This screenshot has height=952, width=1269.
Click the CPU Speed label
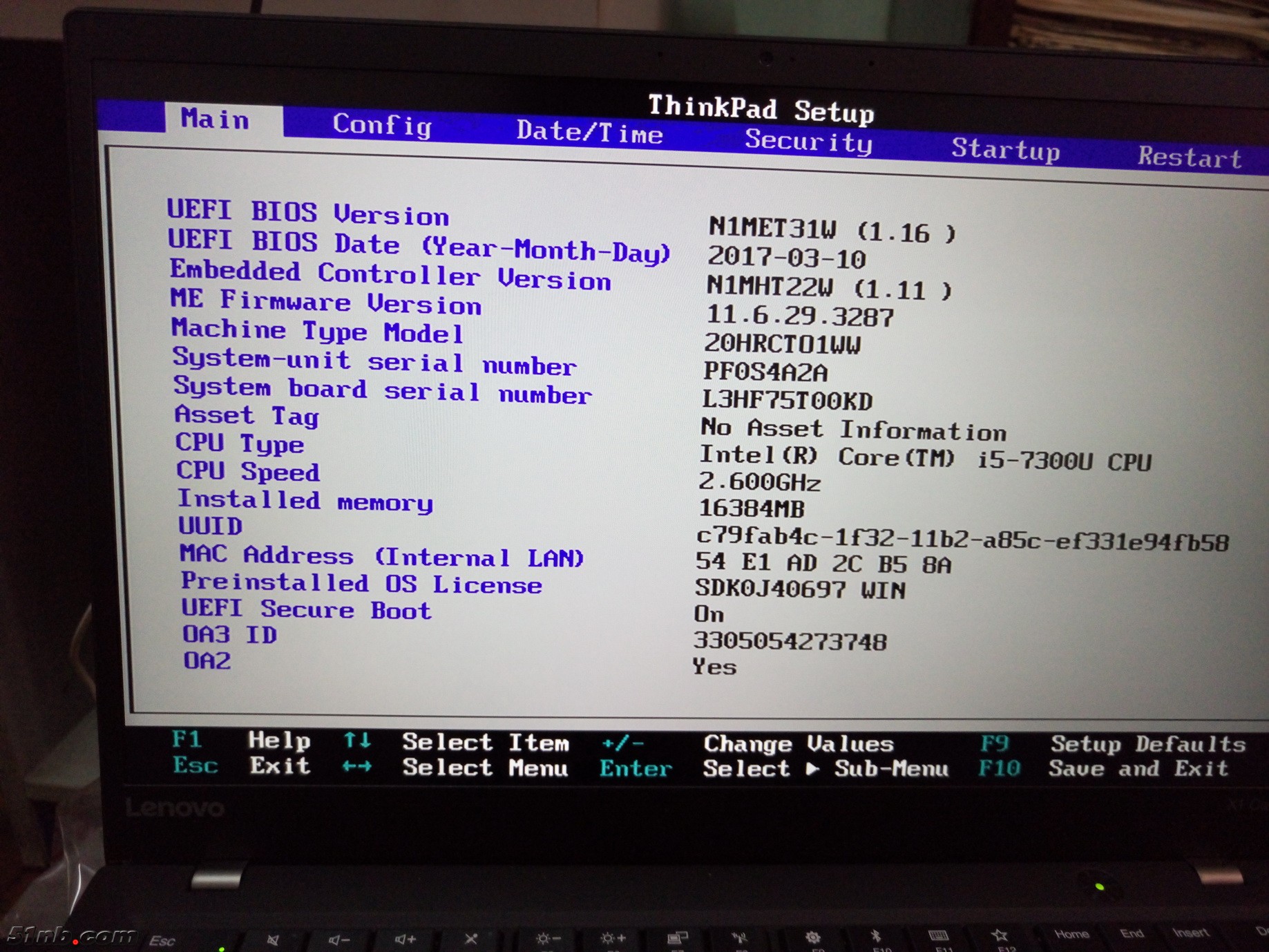[248, 471]
